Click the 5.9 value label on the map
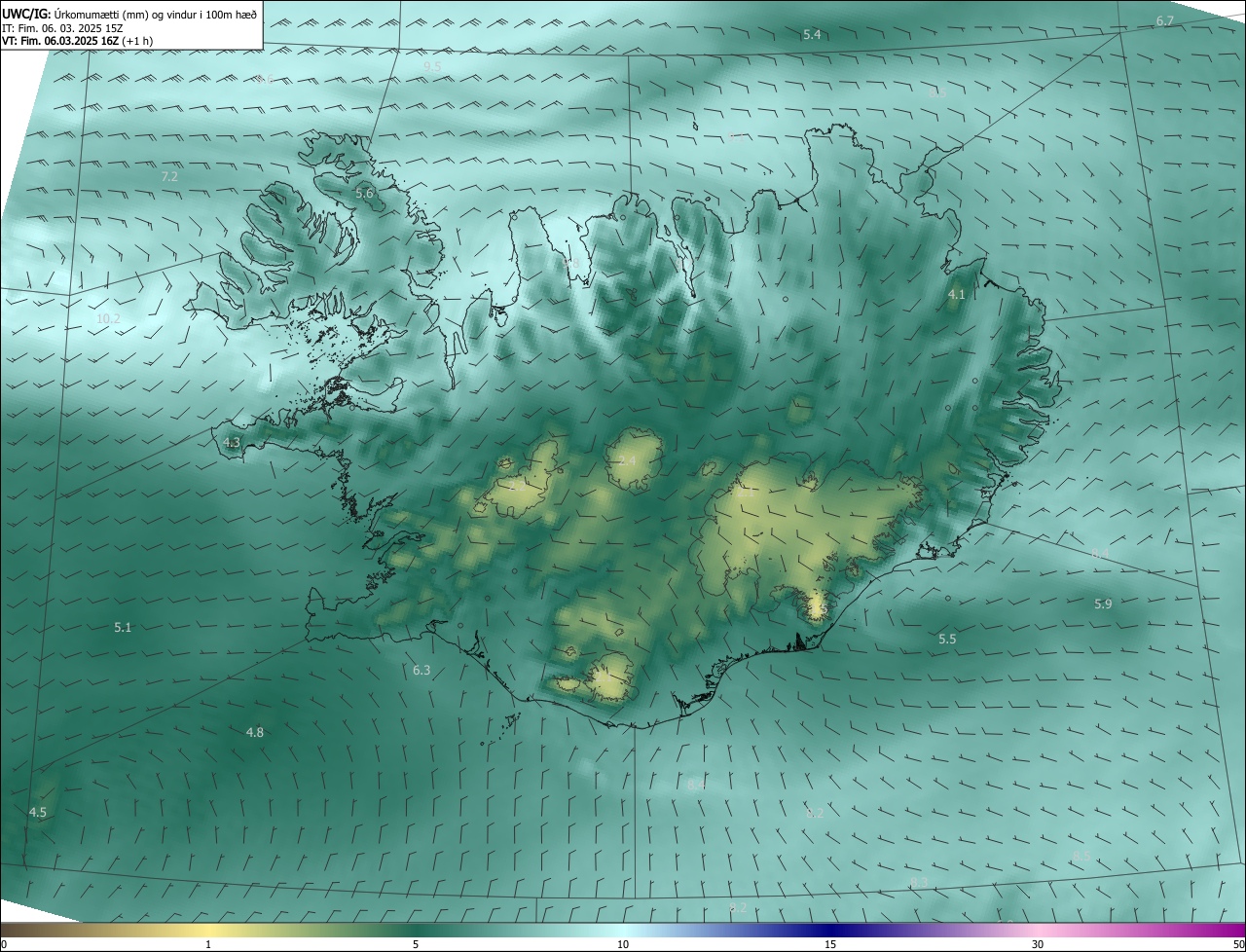This screenshot has height=952, width=1246. click(1103, 604)
